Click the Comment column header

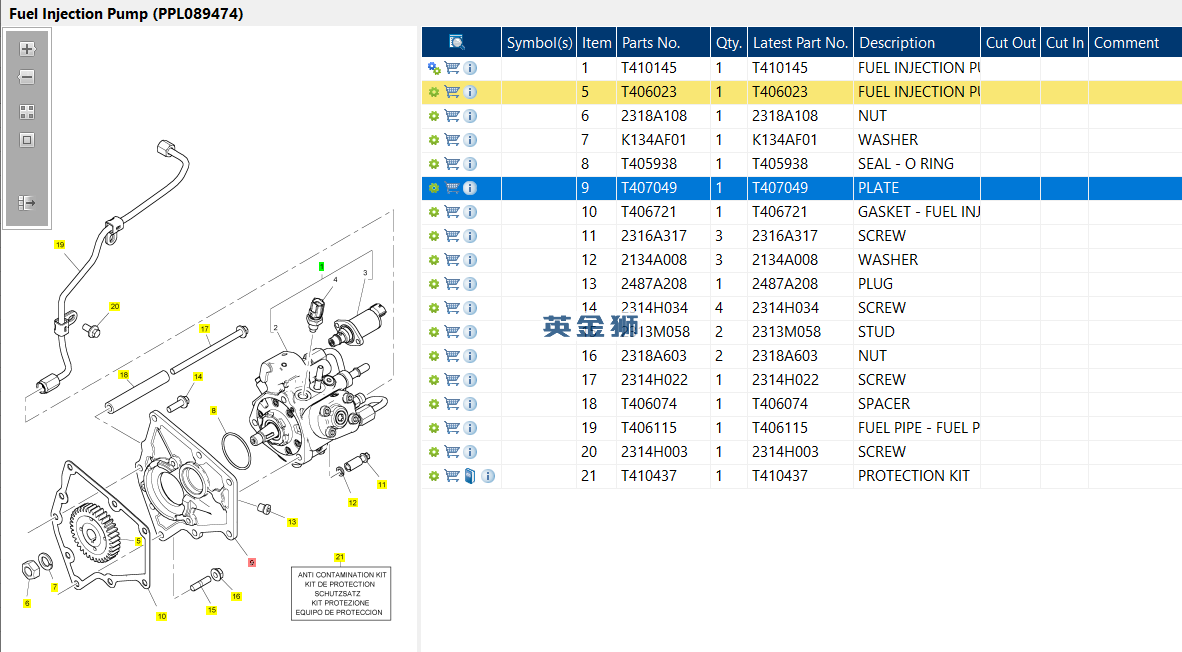click(x=1135, y=42)
